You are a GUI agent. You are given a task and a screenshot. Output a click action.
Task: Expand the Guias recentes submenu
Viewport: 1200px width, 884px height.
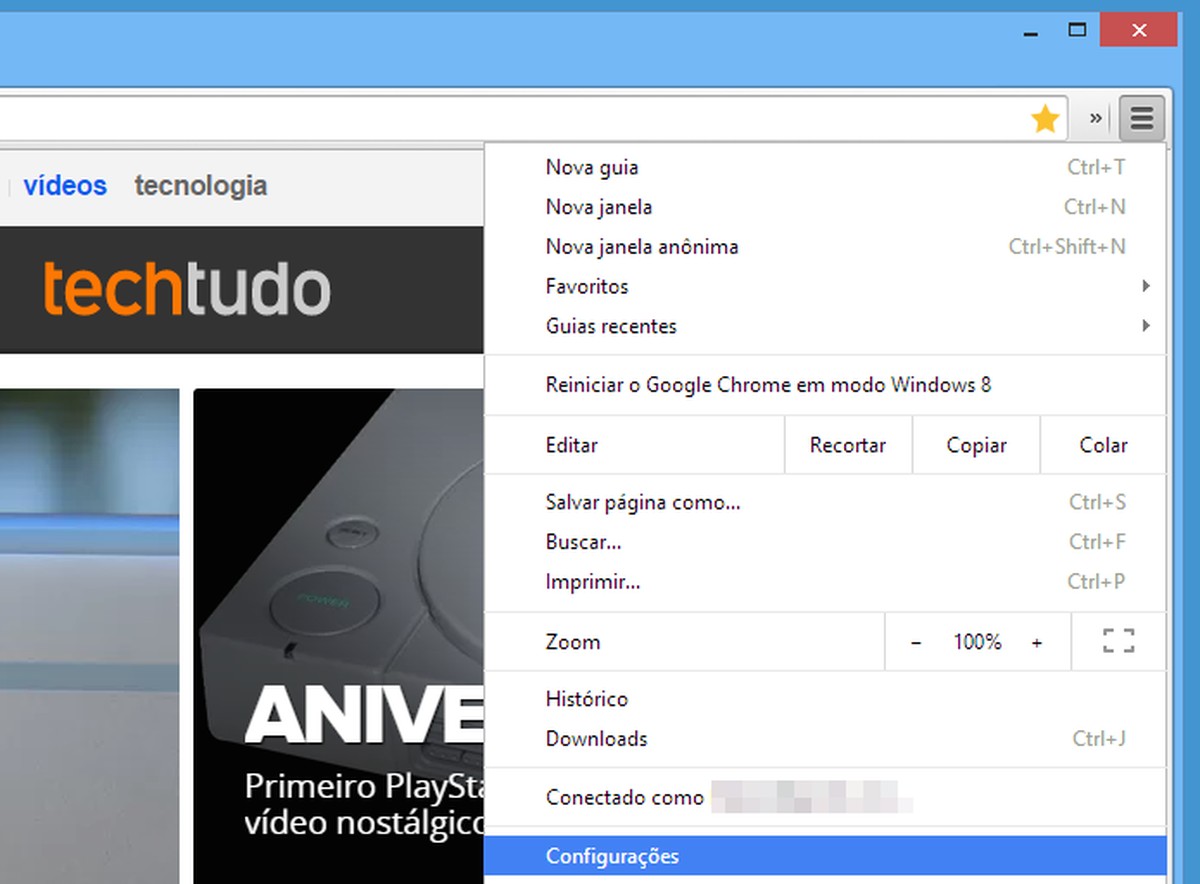(x=825, y=326)
